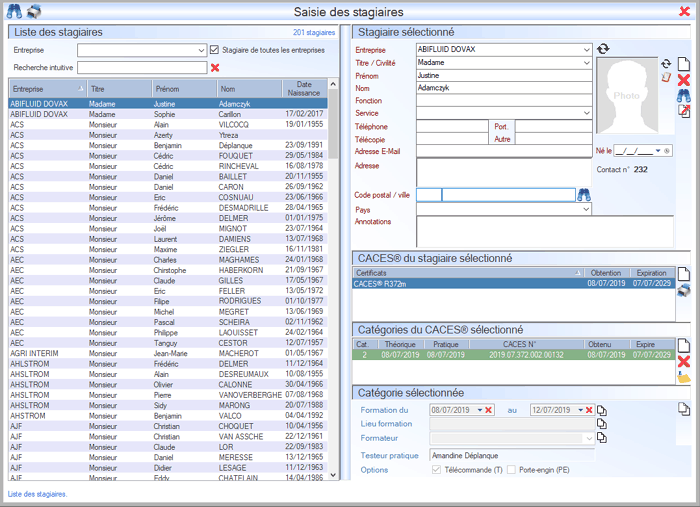
Task: Select the Pierre VANOVERBERGHE row
Action: [168, 395]
